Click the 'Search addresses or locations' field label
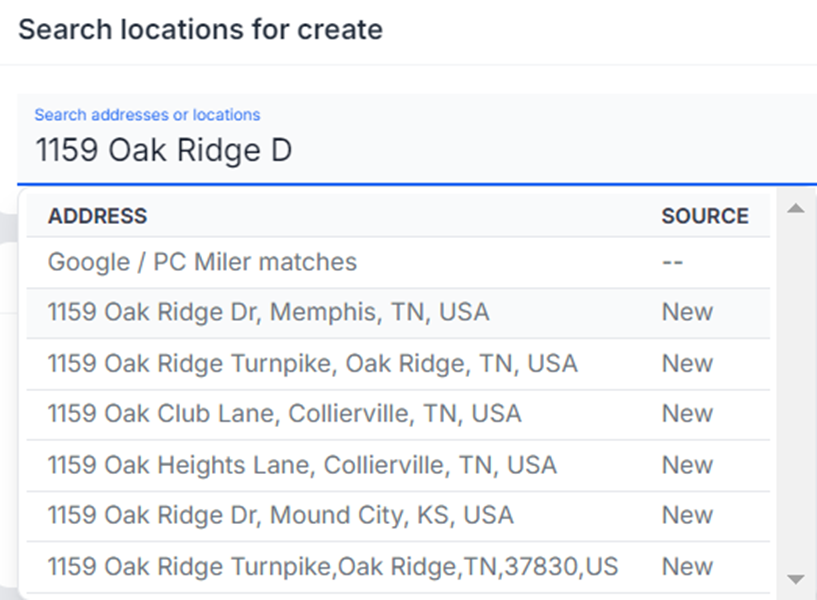Screen dimensions: 817x600 point(147,115)
